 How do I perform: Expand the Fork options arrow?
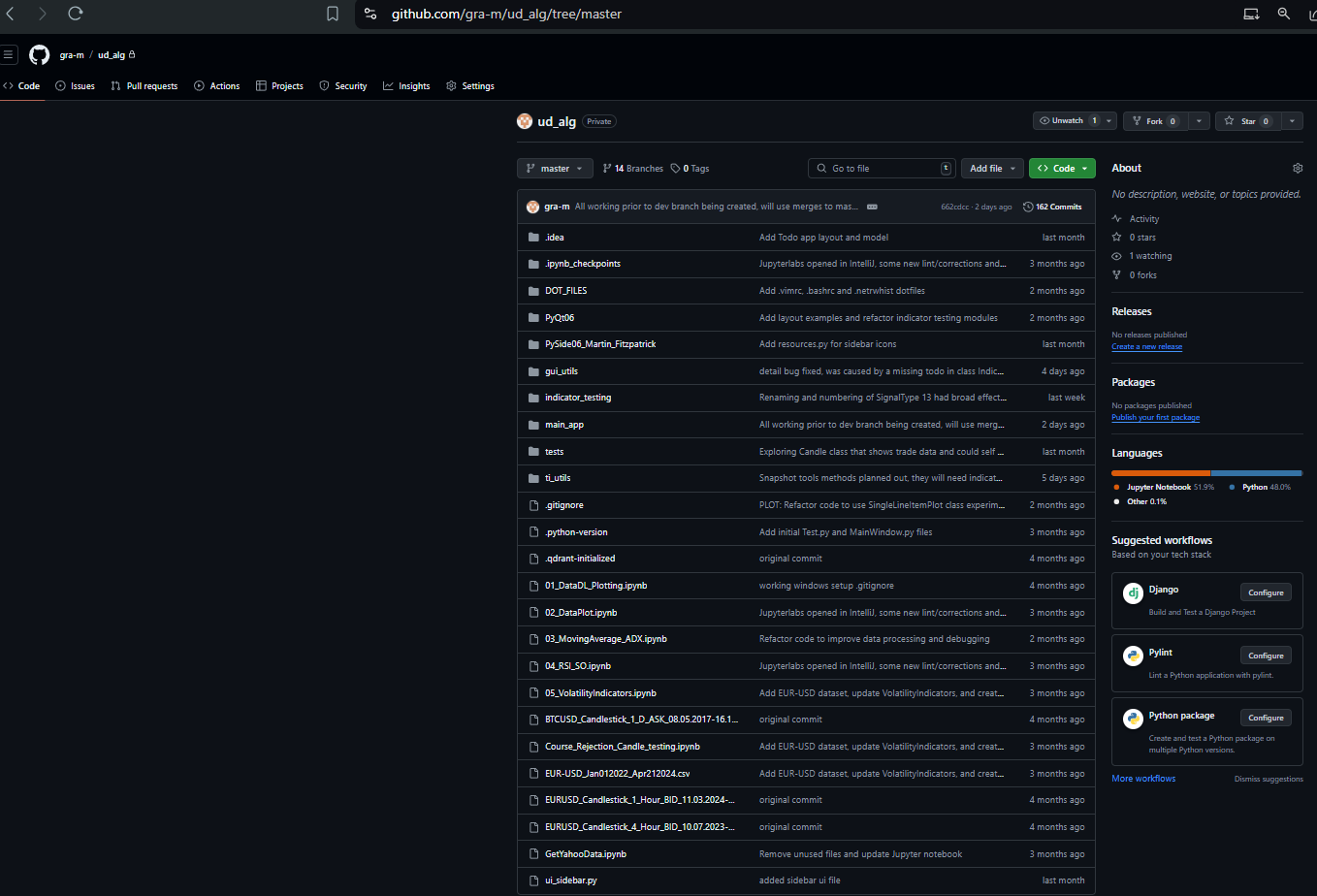point(1199,120)
